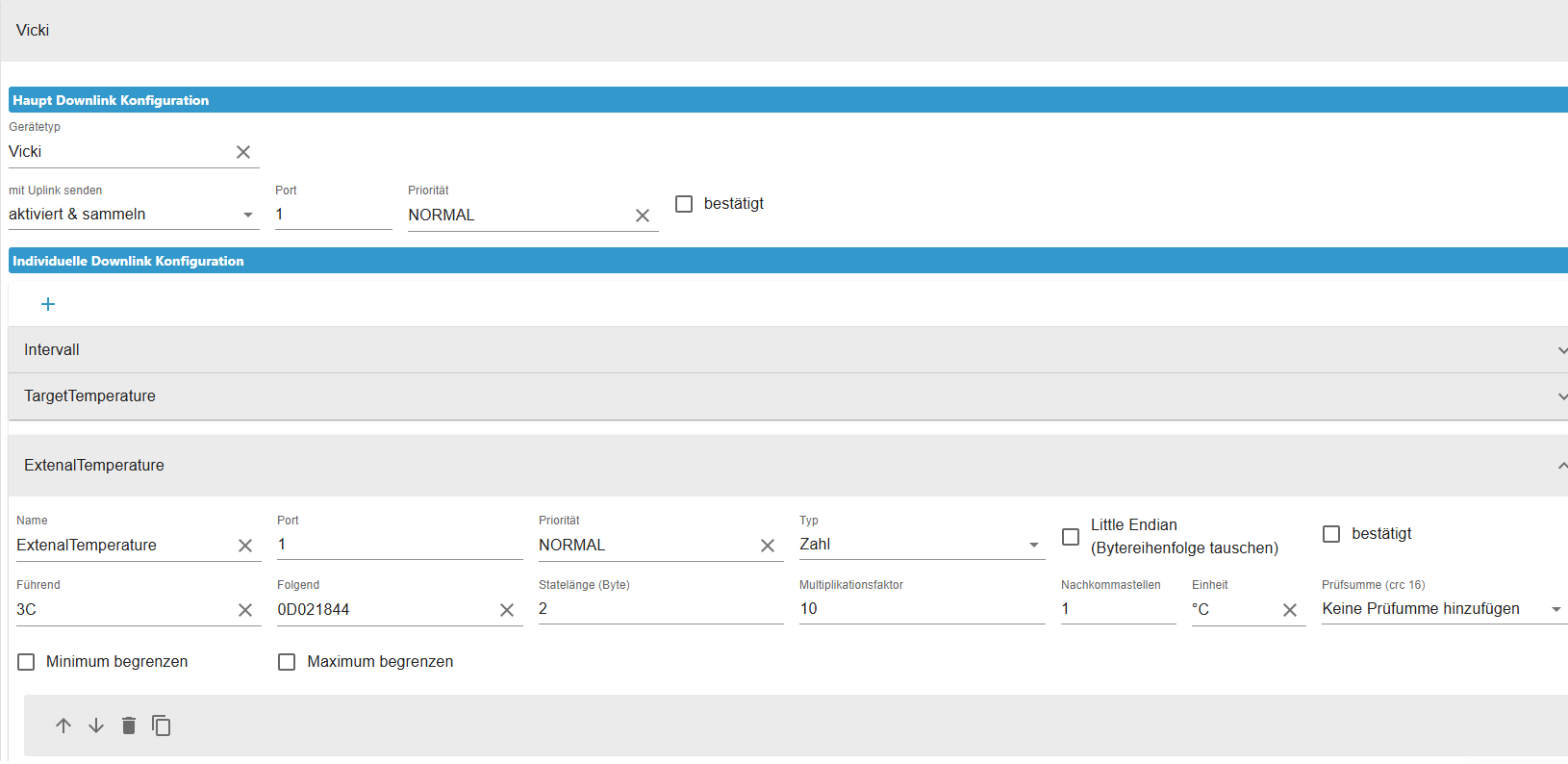Toggle Little Endian byte order checkbox
1568x764 pixels.
tap(1071, 537)
